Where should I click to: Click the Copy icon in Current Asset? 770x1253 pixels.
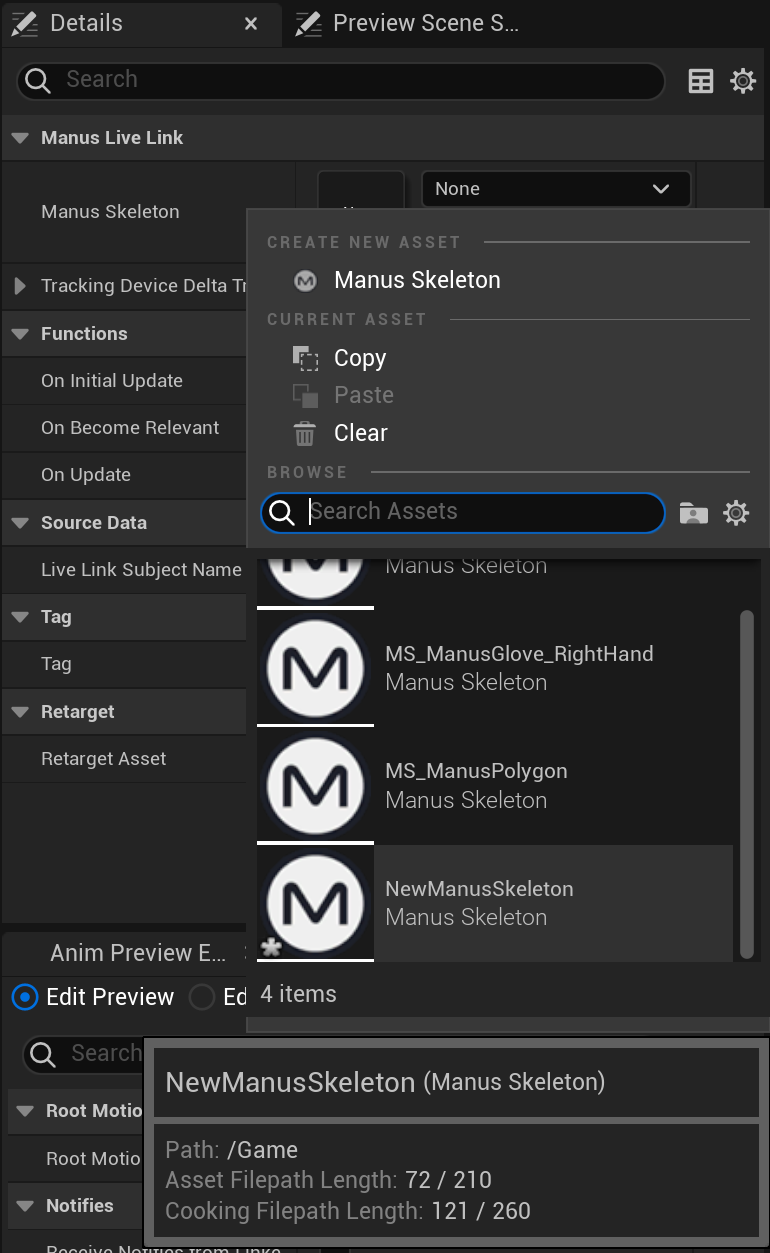305,358
